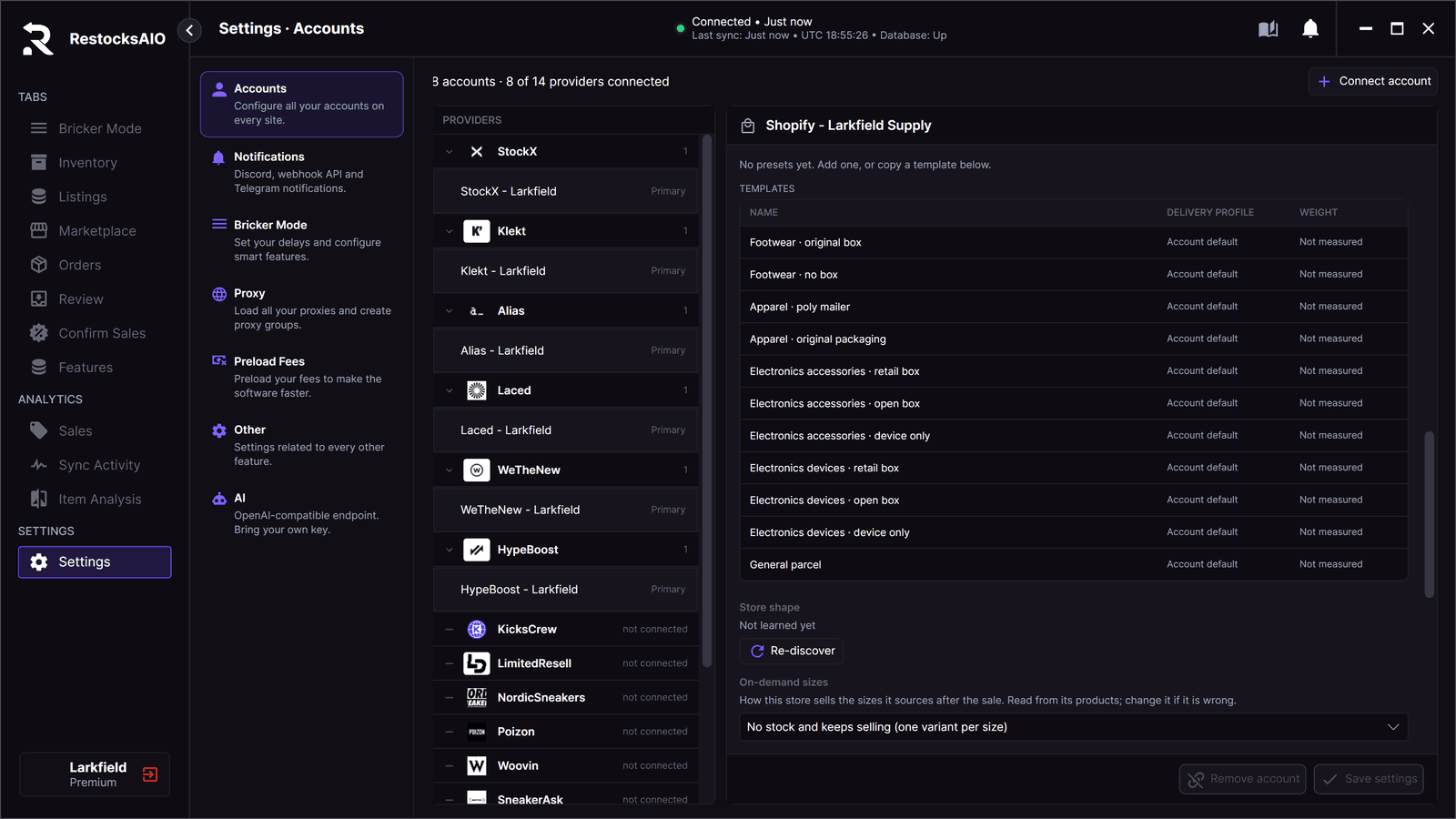Click the NordicSneakers provider logo
The image size is (1456, 819).
[477, 697]
